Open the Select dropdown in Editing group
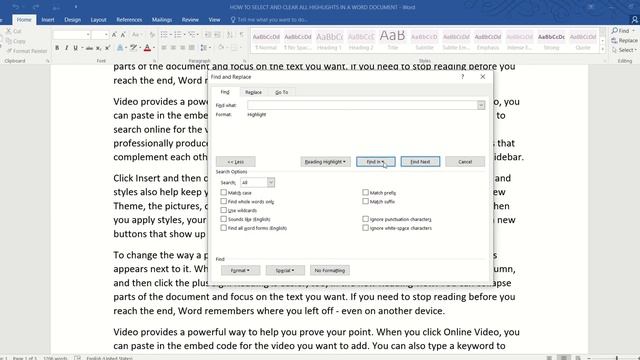Image resolution: width=640 pixels, height=360 pixels. pyautogui.click(x=625, y=50)
